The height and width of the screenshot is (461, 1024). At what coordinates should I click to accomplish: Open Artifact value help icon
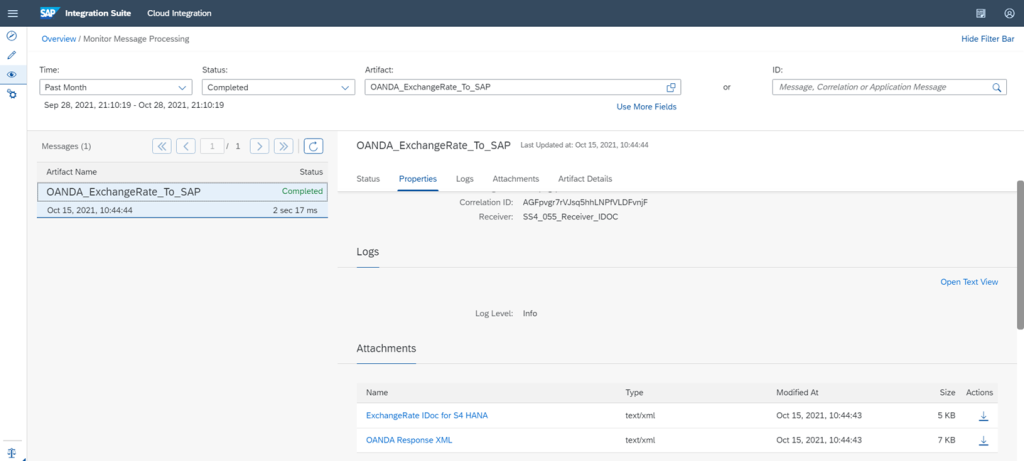[670, 87]
